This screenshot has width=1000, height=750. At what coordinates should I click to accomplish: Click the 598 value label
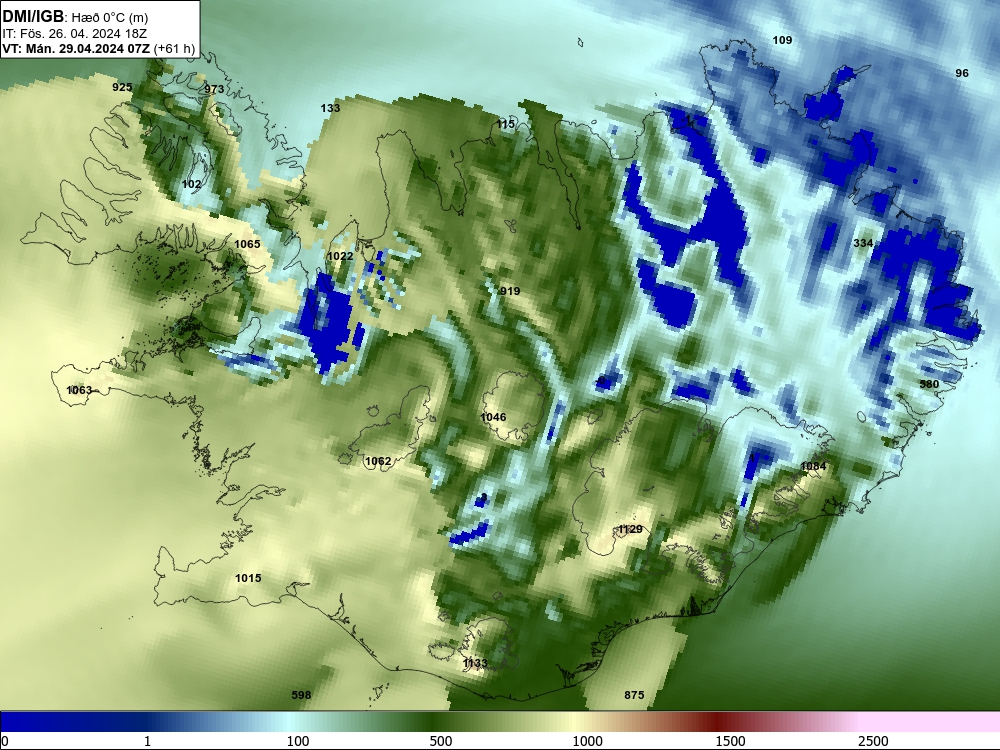[301, 695]
